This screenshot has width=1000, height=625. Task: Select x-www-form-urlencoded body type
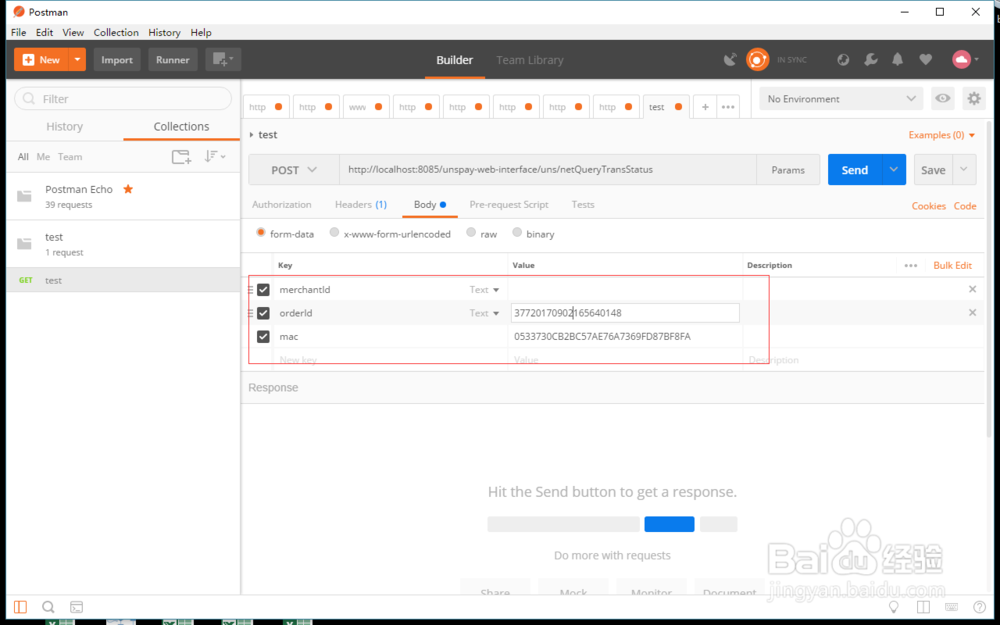[334, 233]
